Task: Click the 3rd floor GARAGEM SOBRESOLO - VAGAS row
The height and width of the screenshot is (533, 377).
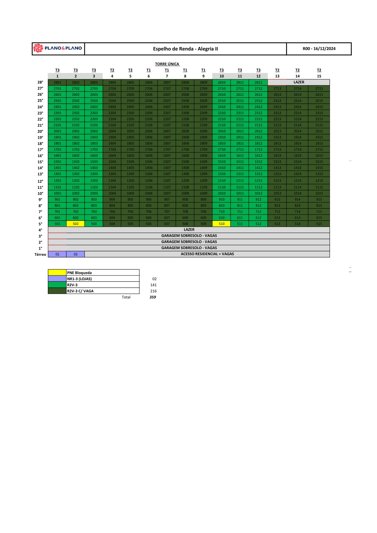Action: tap(189, 236)
